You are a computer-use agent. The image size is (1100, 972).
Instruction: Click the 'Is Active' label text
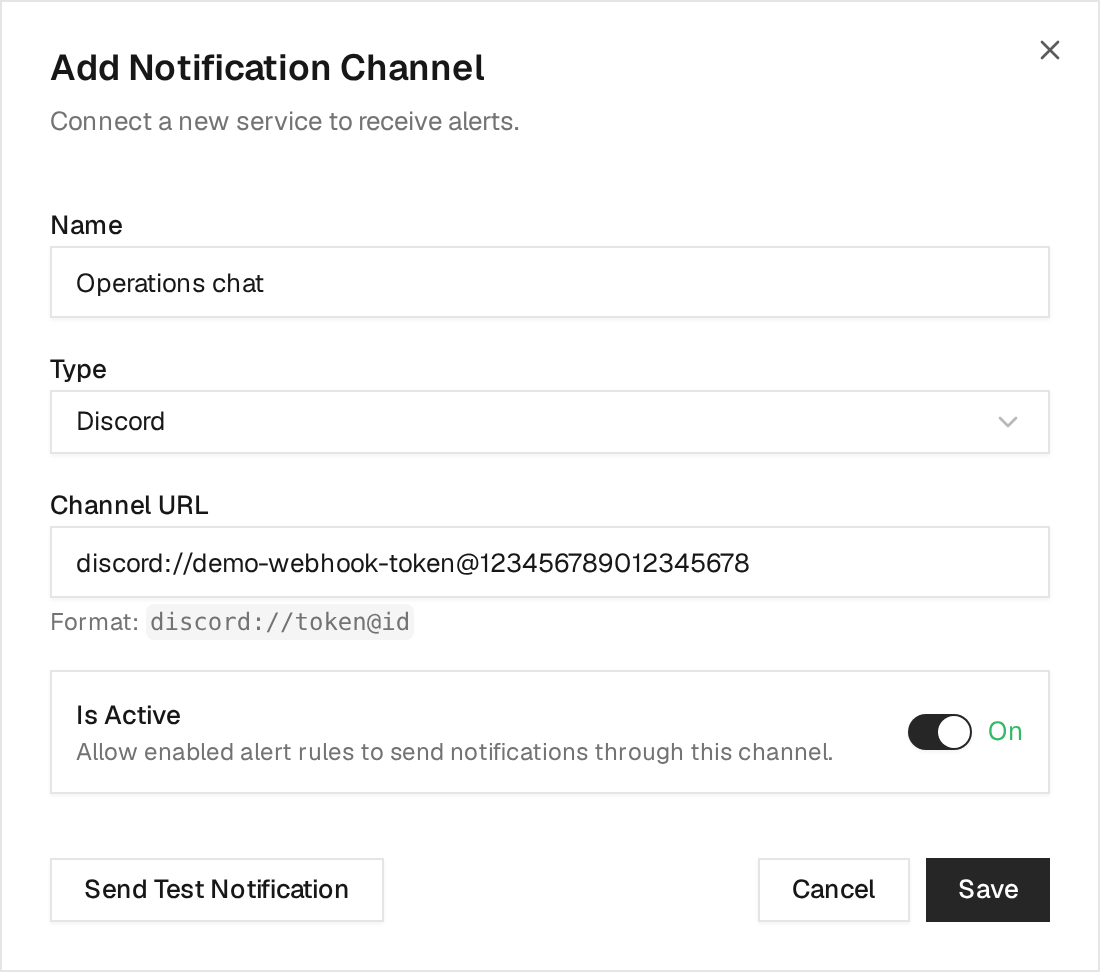coord(128,715)
